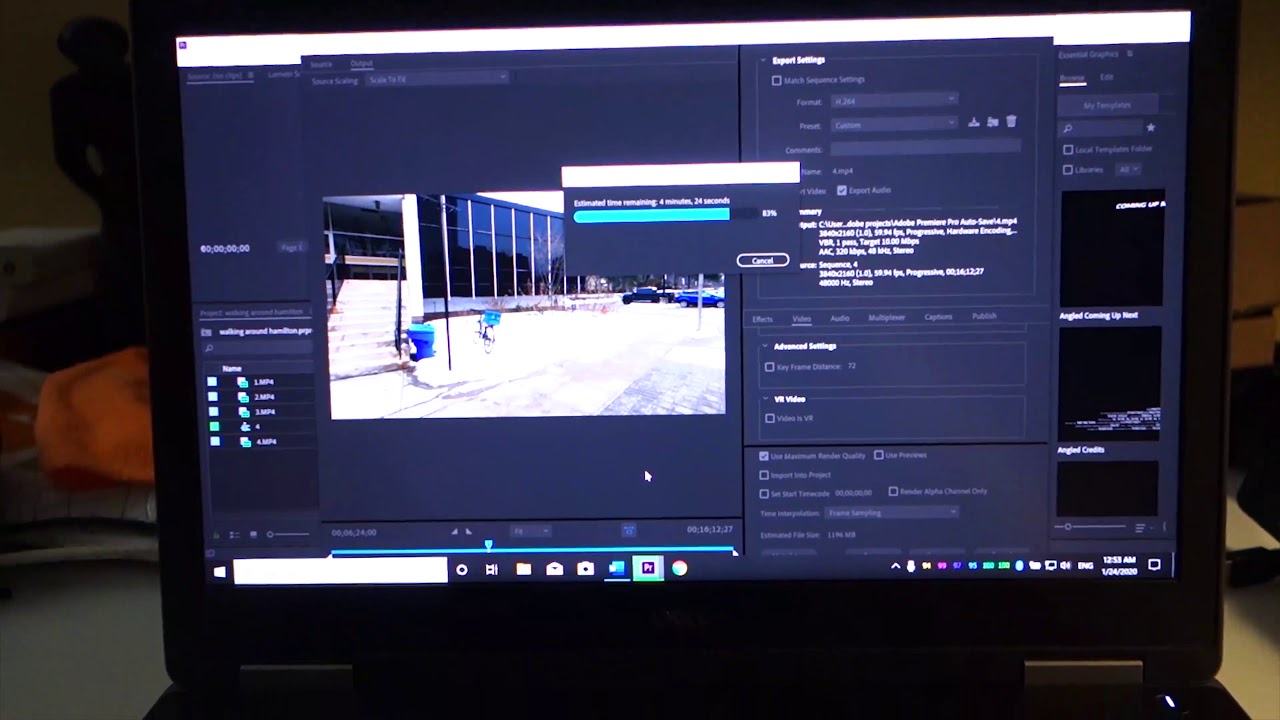Switch to the Output tab
The image size is (1280, 720).
(361, 64)
